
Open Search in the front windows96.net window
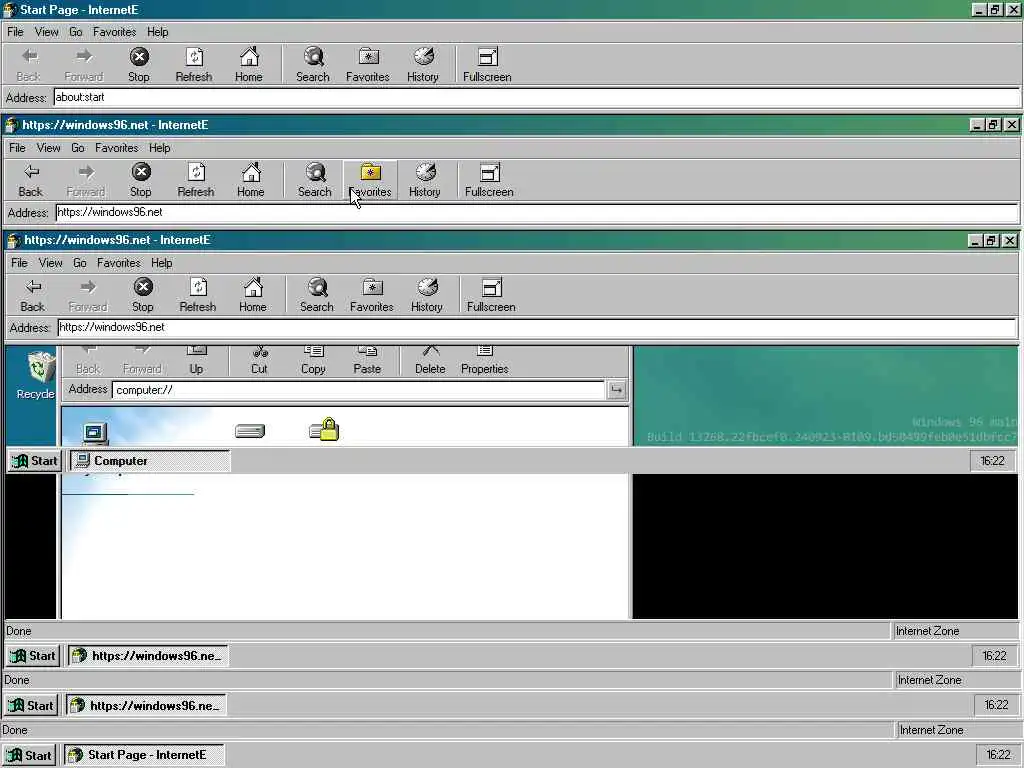pyautogui.click(x=317, y=295)
